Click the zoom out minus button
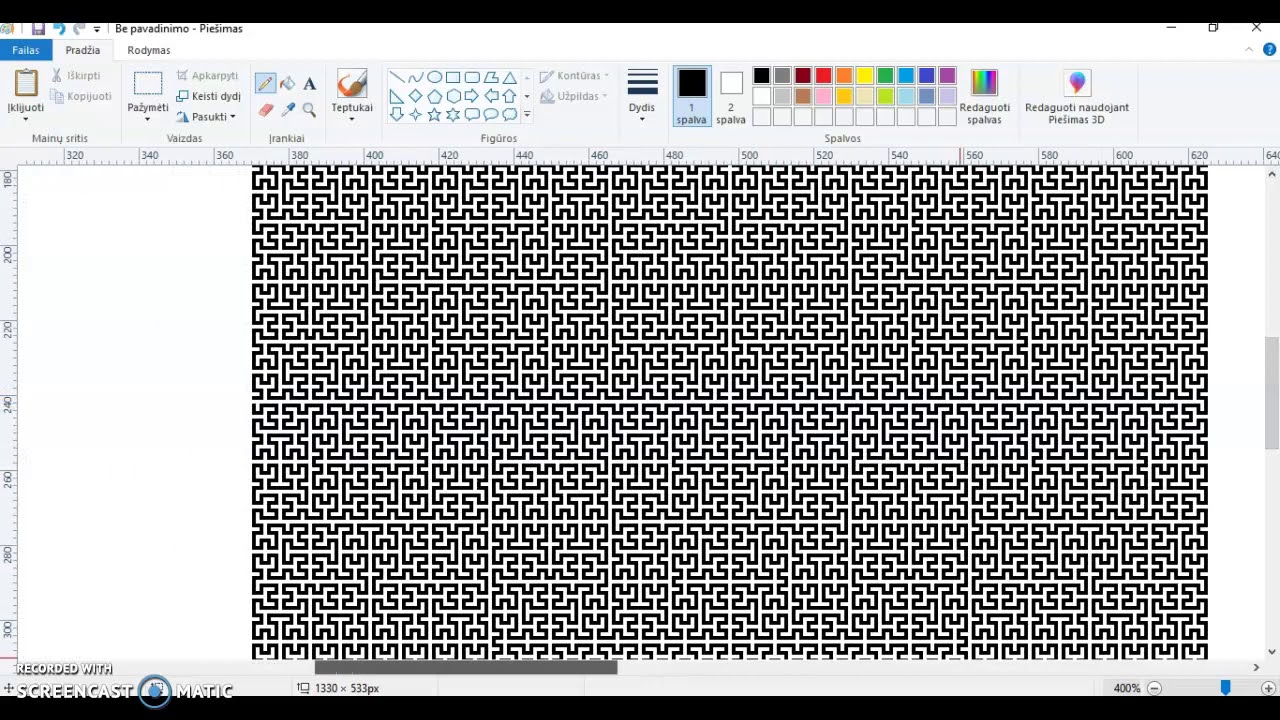Image resolution: width=1280 pixels, height=720 pixels. tap(1154, 688)
